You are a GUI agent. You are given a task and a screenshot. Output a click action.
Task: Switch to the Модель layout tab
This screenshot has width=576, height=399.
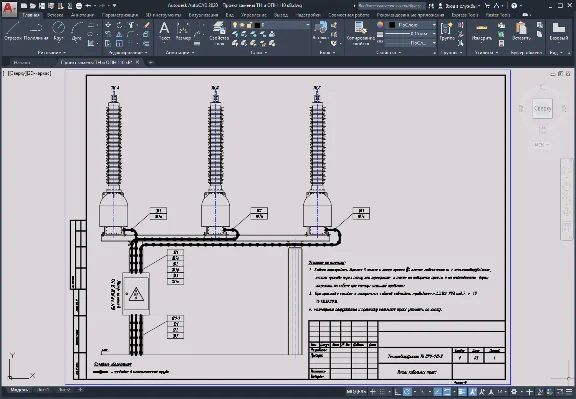coord(18,390)
